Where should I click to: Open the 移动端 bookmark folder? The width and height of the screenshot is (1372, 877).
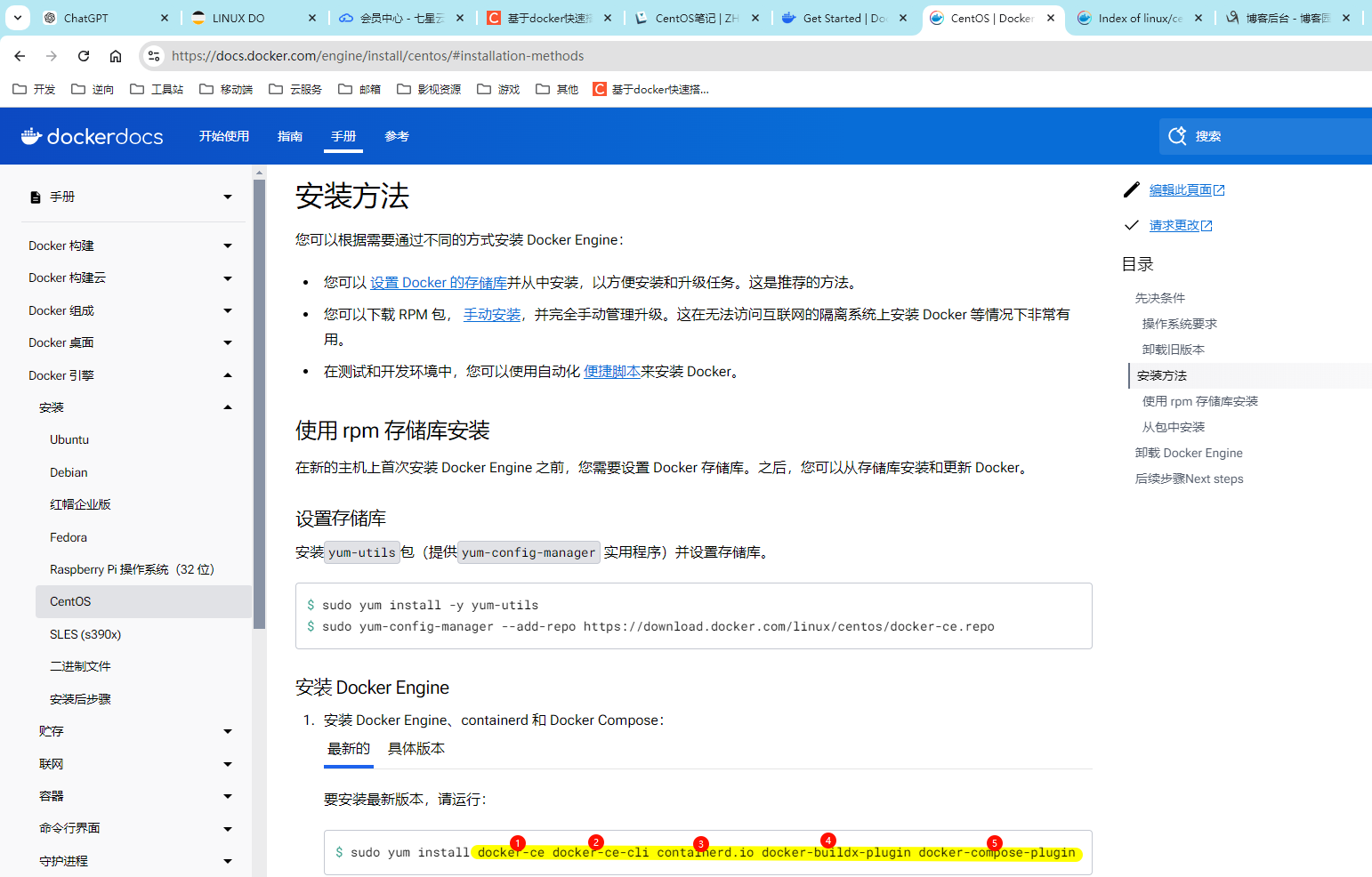(x=226, y=89)
